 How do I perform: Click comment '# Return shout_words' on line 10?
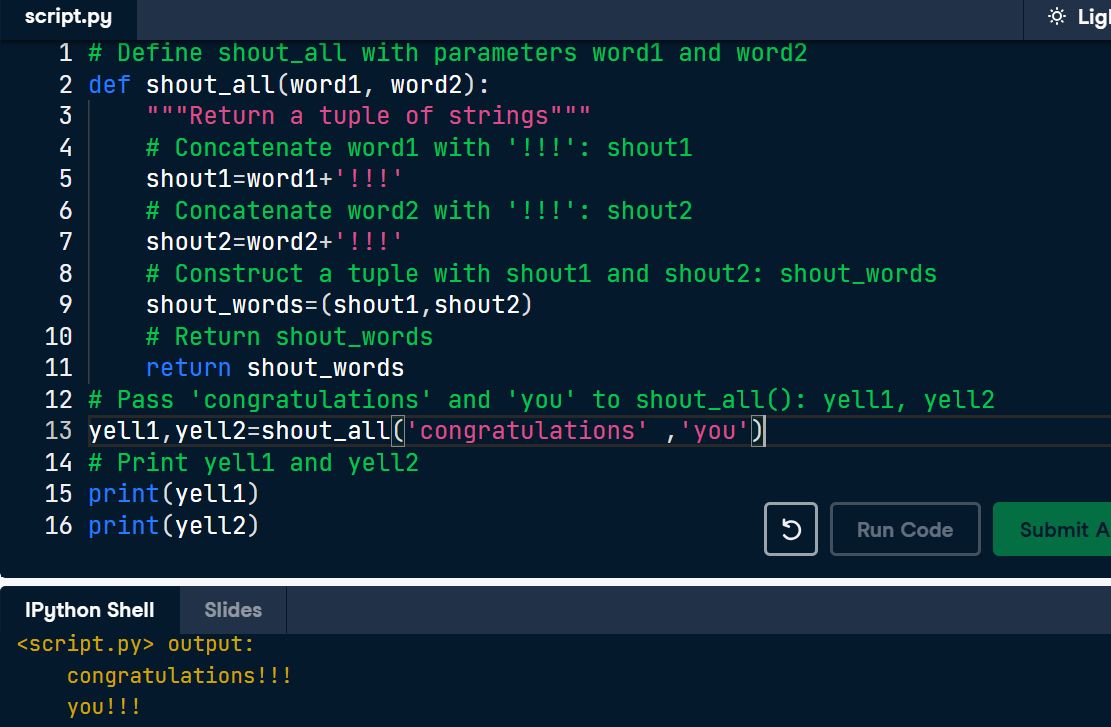[x=289, y=337]
